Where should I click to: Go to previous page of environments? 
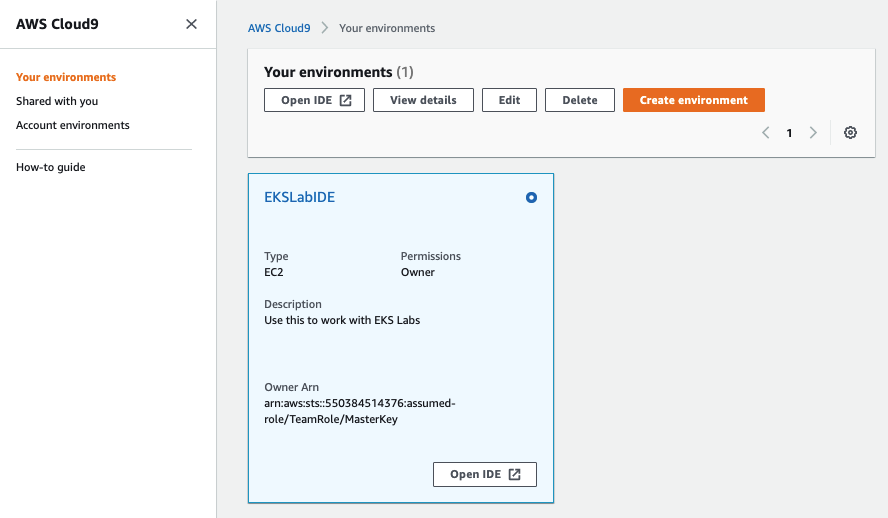tap(766, 132)
